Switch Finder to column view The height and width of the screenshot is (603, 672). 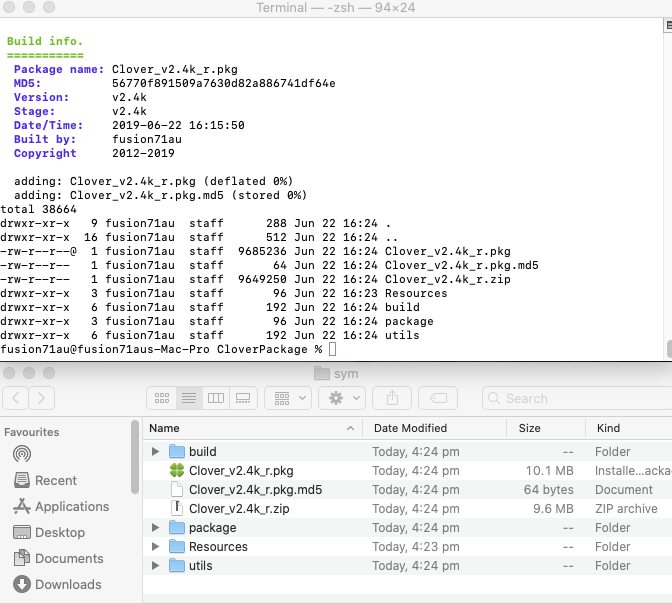(x=216, y=398)
